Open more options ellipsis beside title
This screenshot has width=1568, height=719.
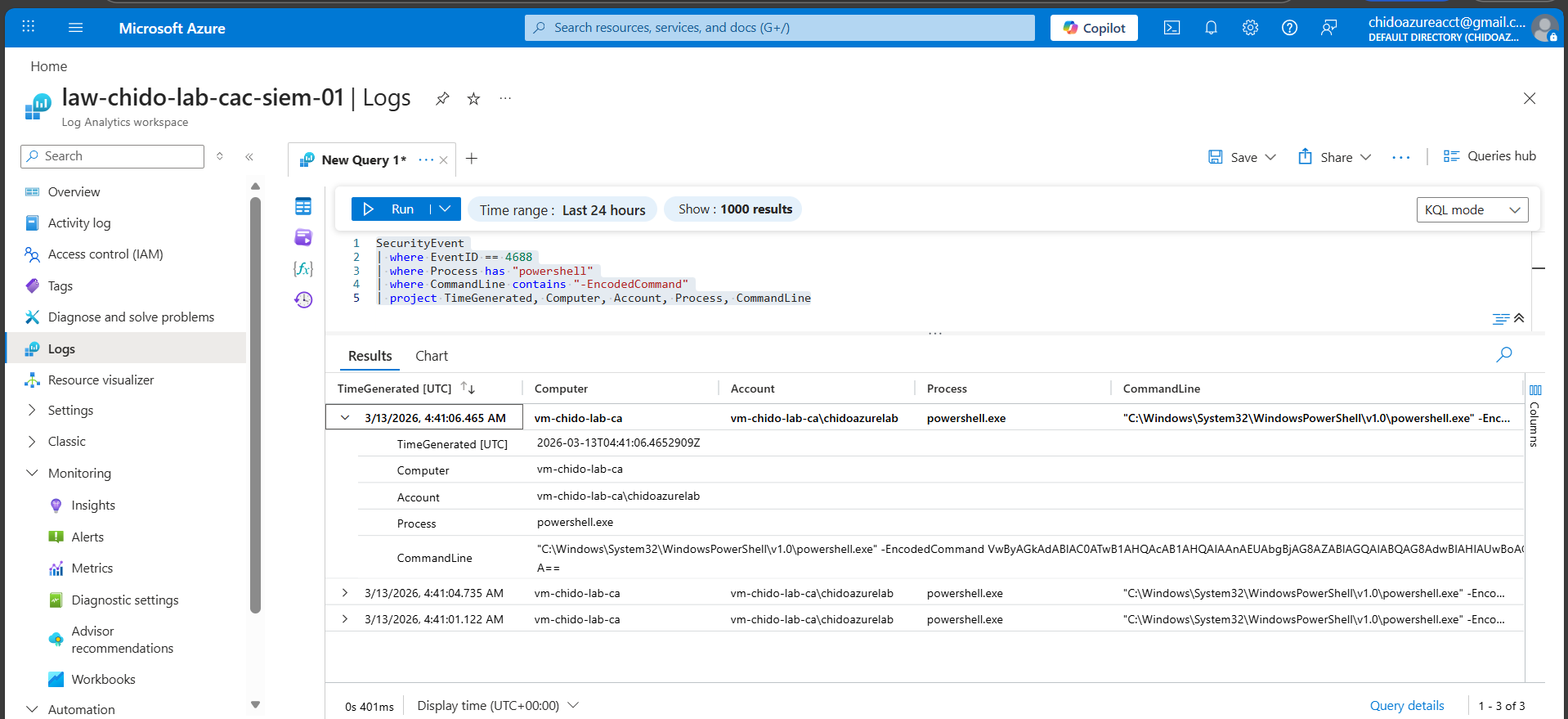click(x=505, y=98)
